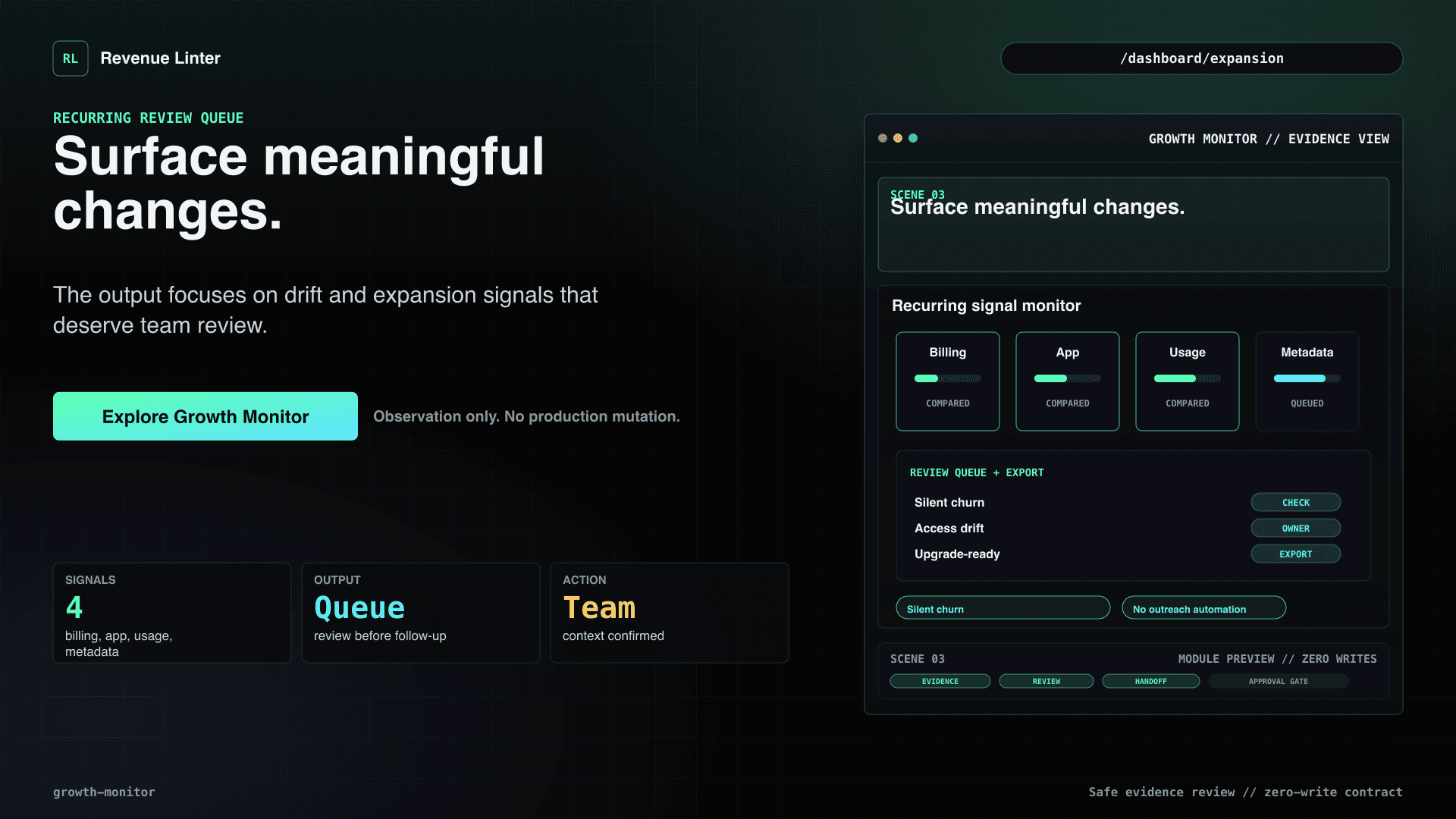Viewport: 1456px width, 819px height.
Task: Open the Signals stat card
Action: pyautogui.click(x=172, y=613)
